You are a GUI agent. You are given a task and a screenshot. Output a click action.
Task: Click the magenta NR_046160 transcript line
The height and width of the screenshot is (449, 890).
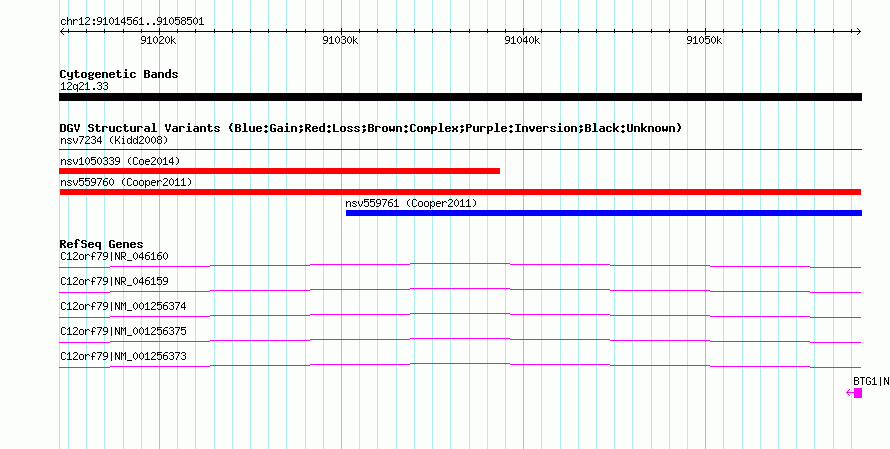click(x=460, y=265)
